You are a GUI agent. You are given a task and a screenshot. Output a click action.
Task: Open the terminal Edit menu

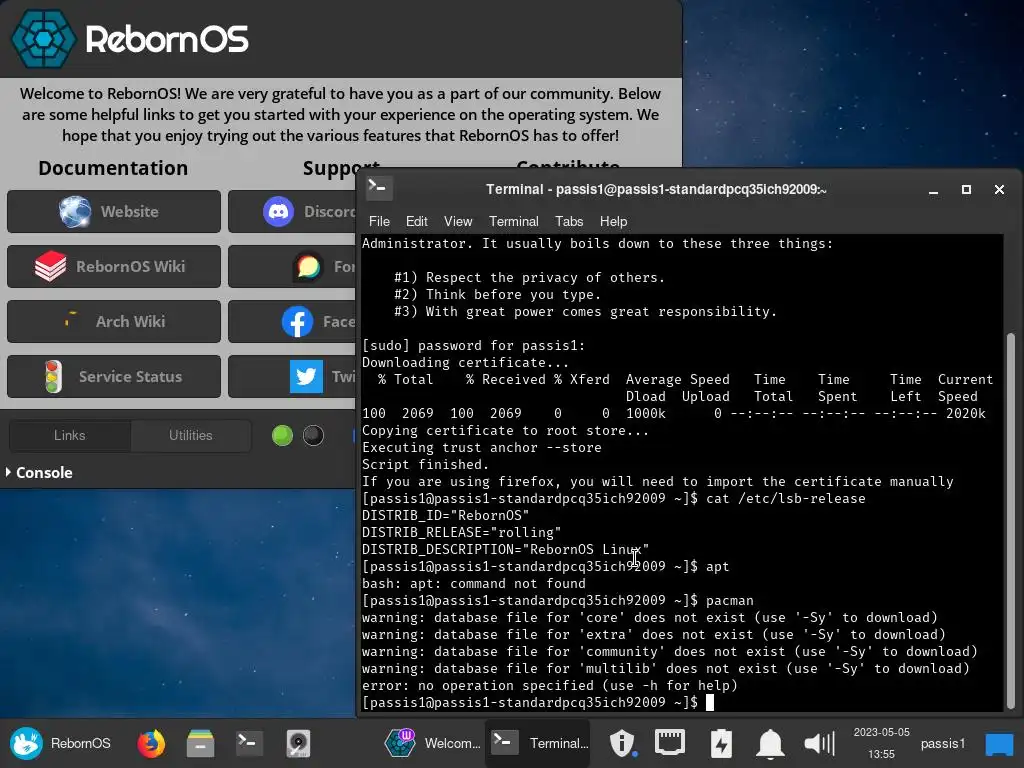tap(417, 221)
